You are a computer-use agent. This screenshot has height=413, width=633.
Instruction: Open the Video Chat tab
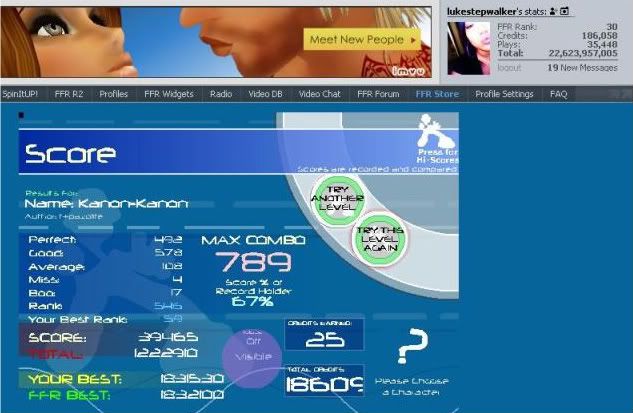[x=319, y=94]
